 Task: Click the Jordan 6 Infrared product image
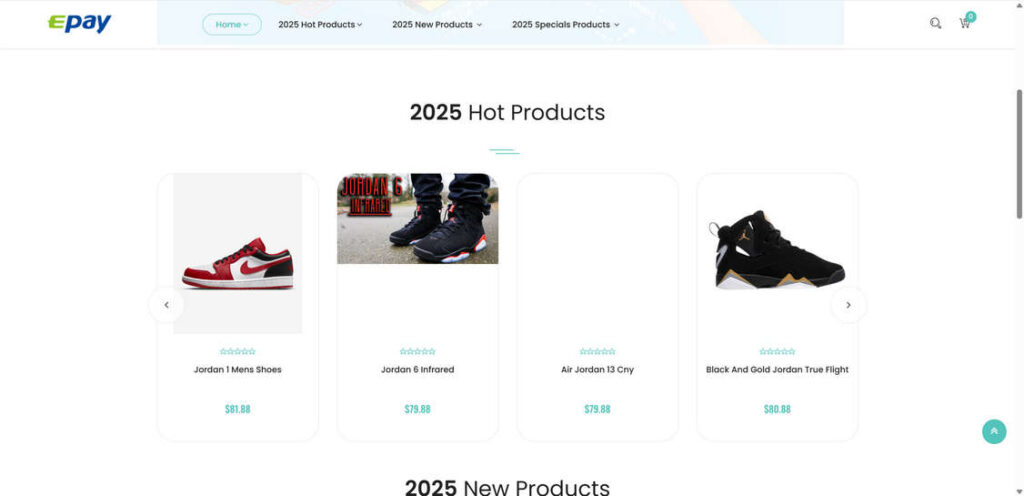417,219
